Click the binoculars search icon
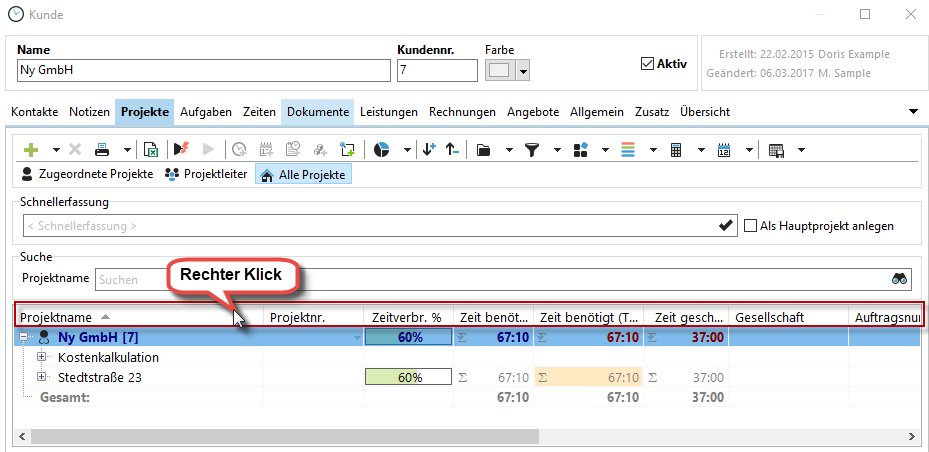The width and height of the screenshot is (929, 452). [899, 279]
